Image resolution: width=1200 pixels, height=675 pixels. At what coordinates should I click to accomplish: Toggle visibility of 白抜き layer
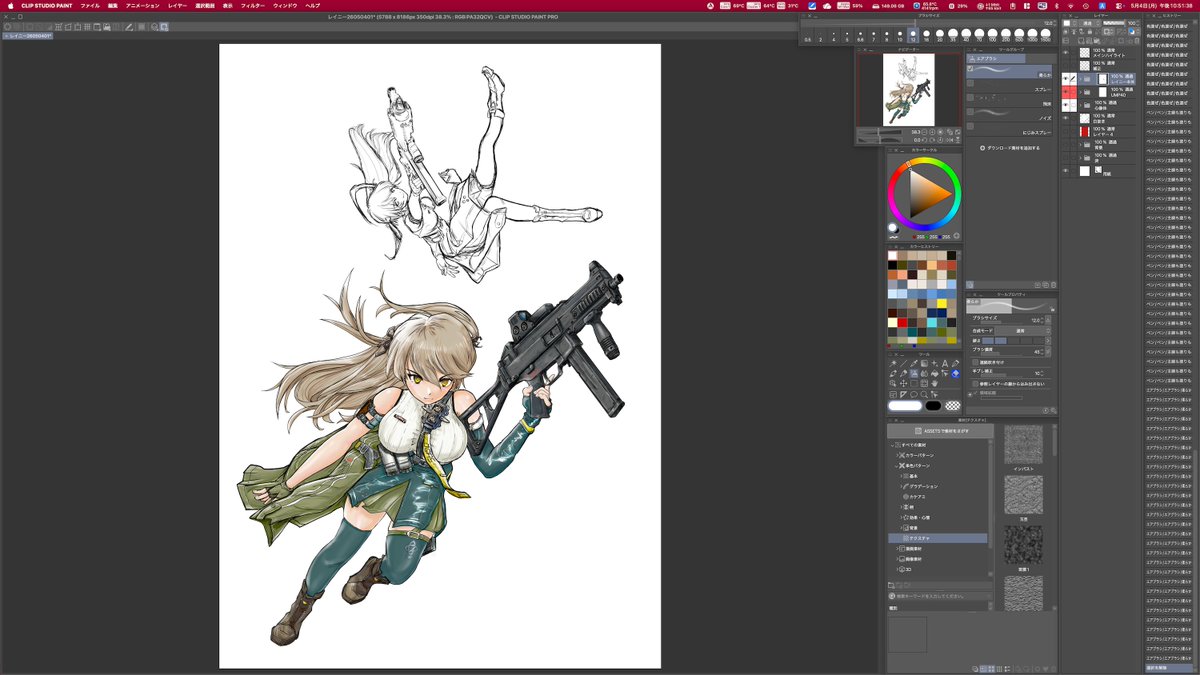tap(1065, 118)
